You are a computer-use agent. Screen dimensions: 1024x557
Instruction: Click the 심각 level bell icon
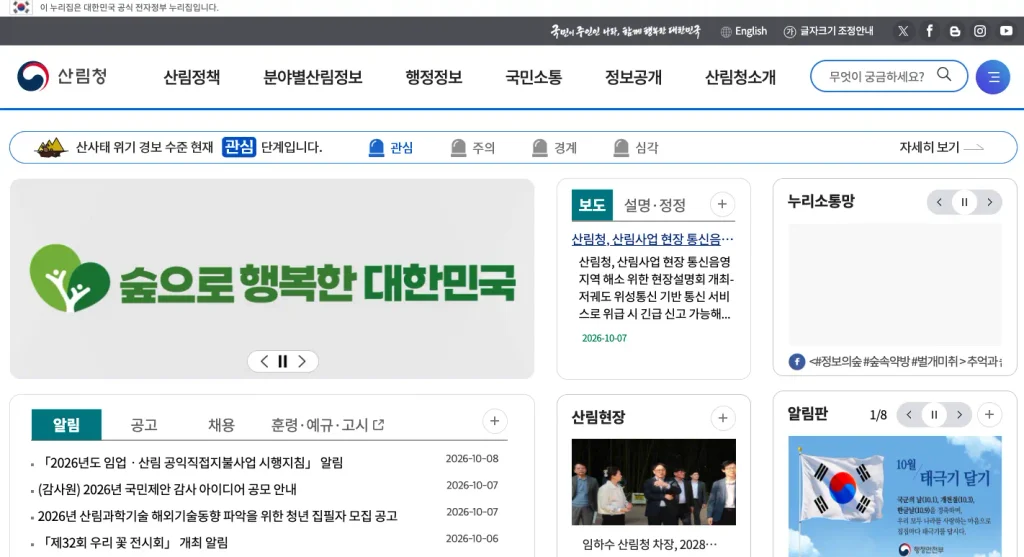621,148
